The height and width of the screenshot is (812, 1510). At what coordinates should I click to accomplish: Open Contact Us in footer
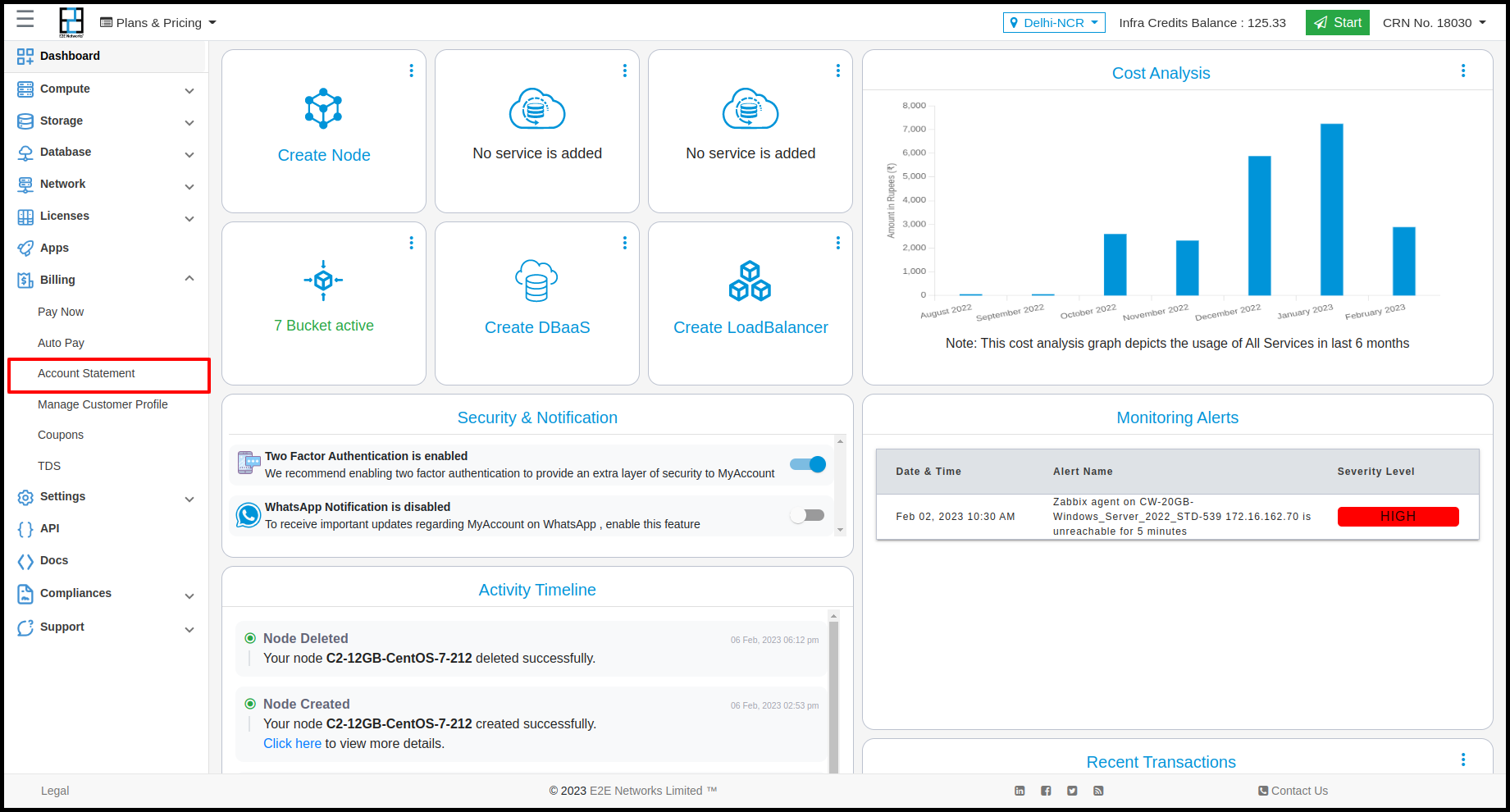coord(1293,791)
